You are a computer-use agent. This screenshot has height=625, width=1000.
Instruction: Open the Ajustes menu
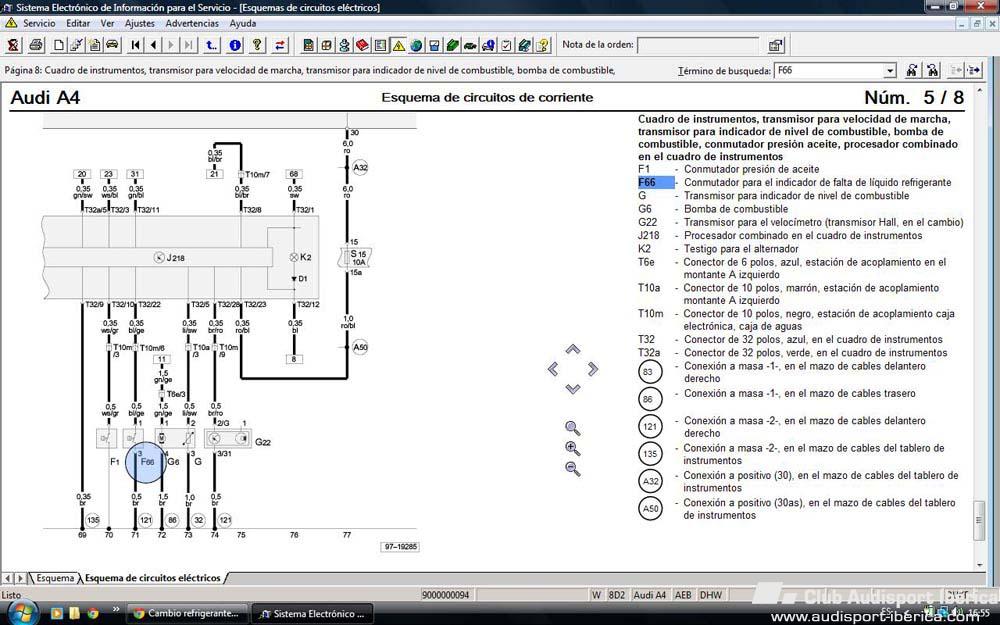click(140, 23)
